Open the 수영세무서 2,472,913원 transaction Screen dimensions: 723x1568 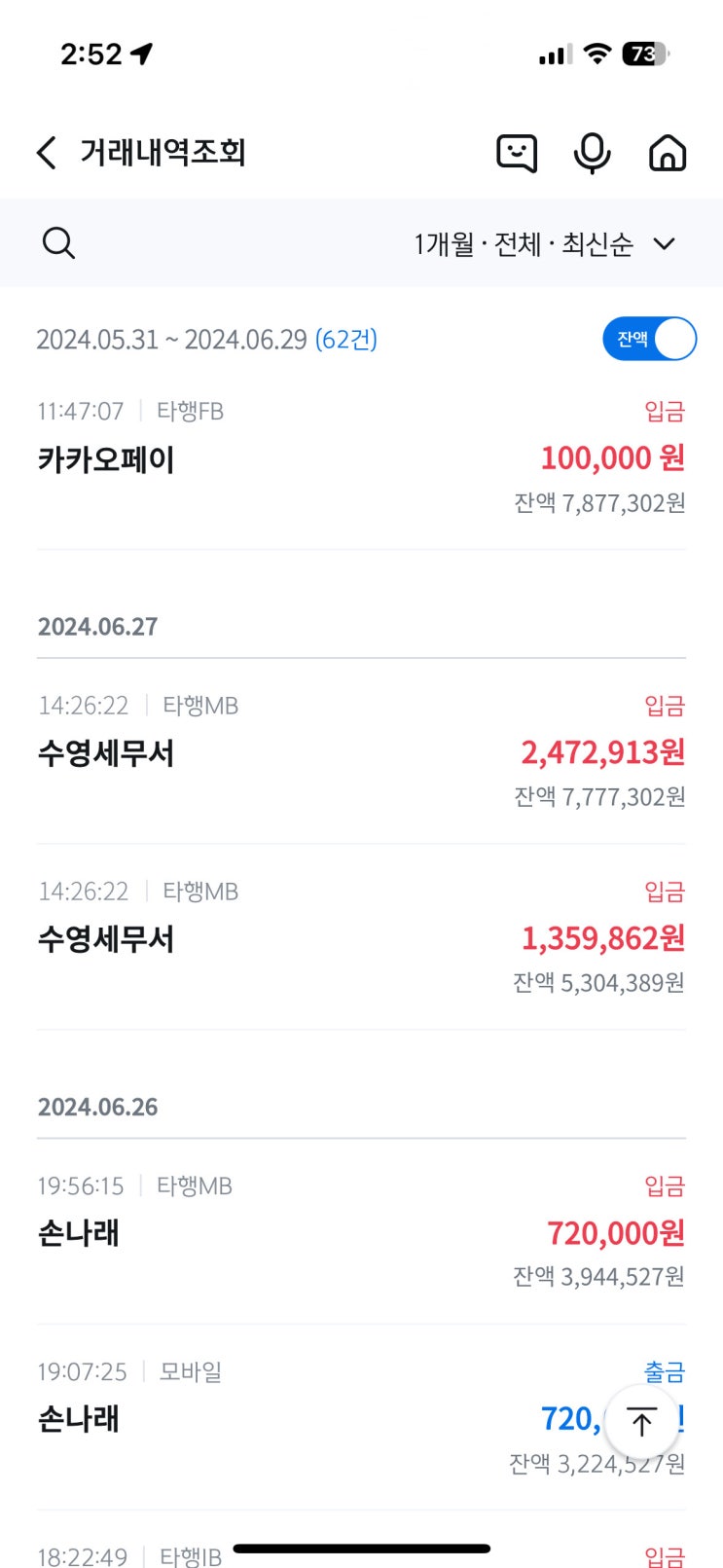[x=361, y=751]
